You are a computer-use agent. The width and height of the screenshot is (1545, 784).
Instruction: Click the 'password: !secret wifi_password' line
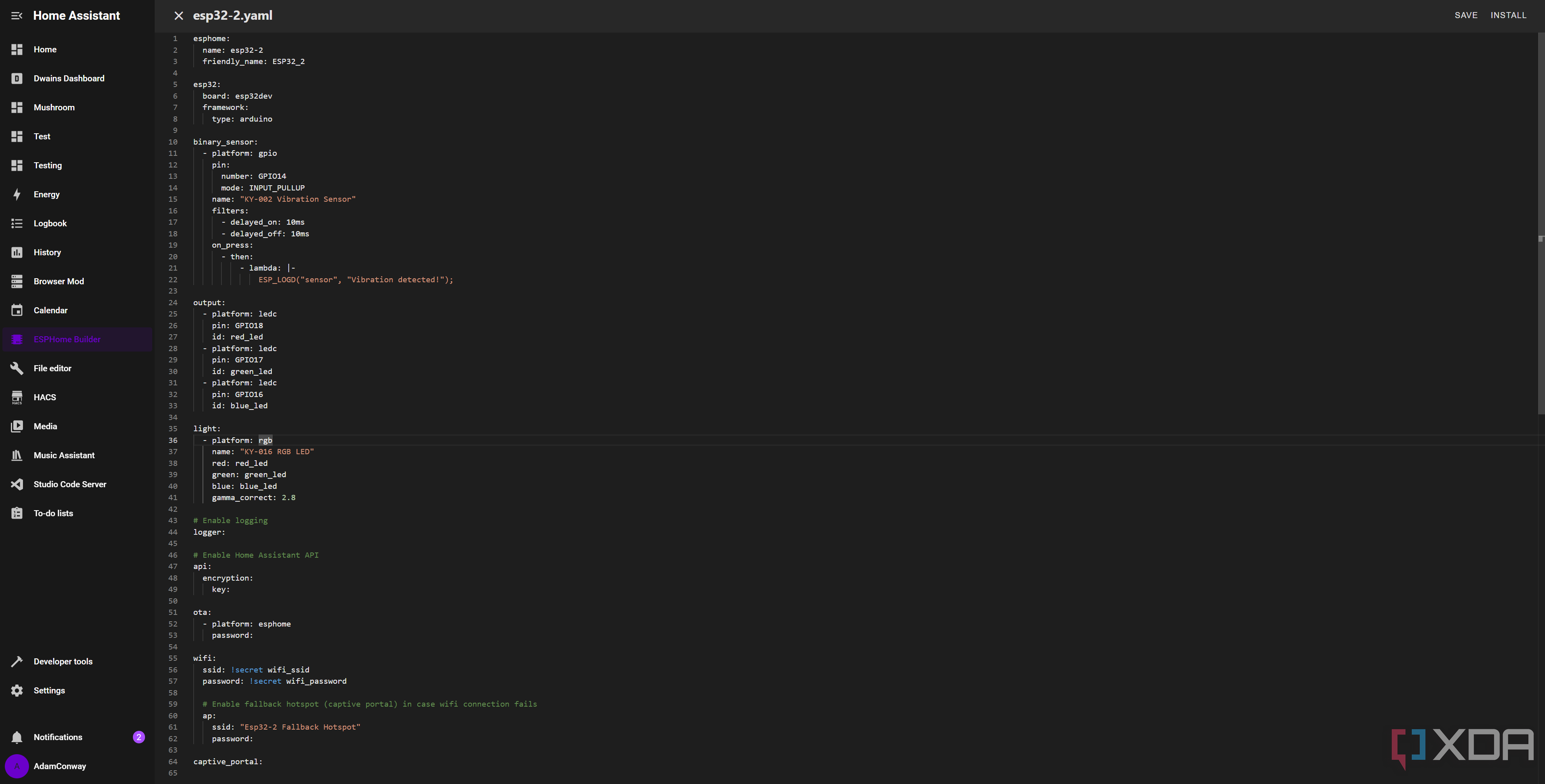pyautogui.click(x=275, y=681)
